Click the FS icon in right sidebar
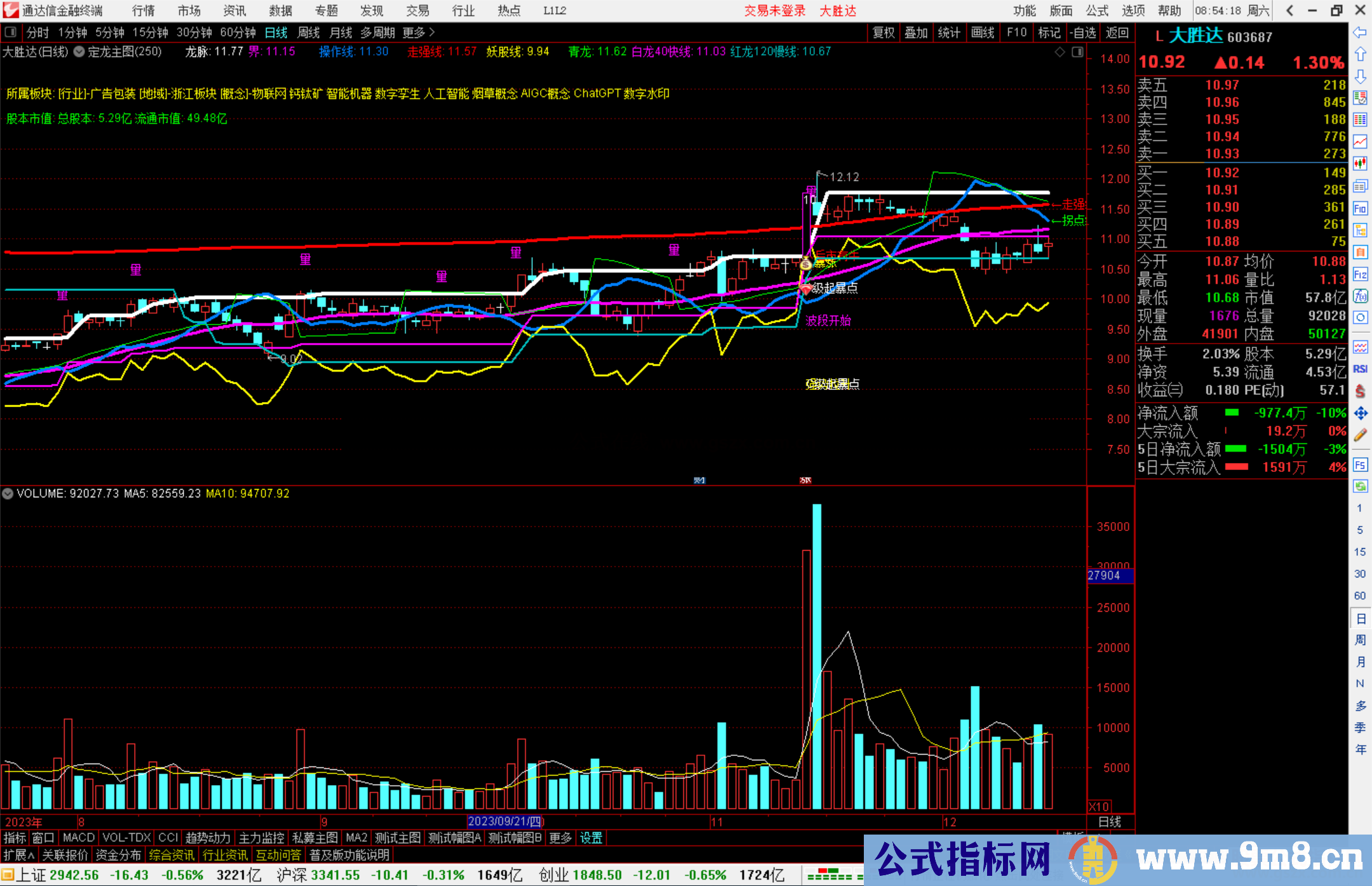Screen dimensions: 1372x886 [1360, 465]
